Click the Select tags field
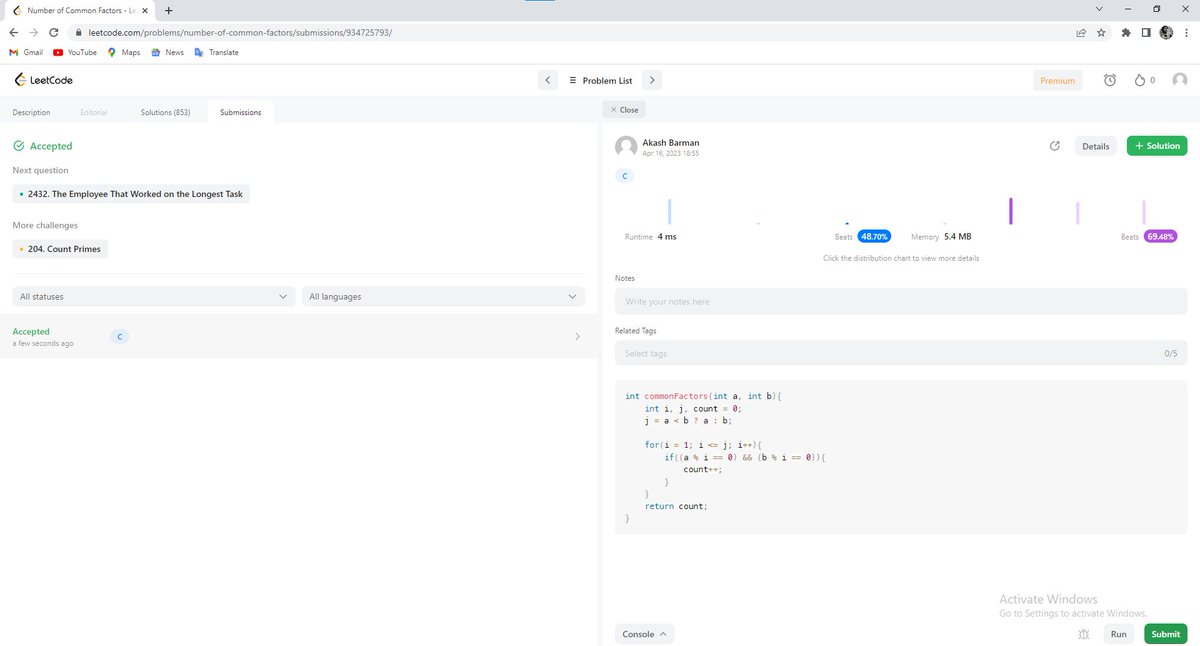The image size is (1200, 646). click(901, 353)
